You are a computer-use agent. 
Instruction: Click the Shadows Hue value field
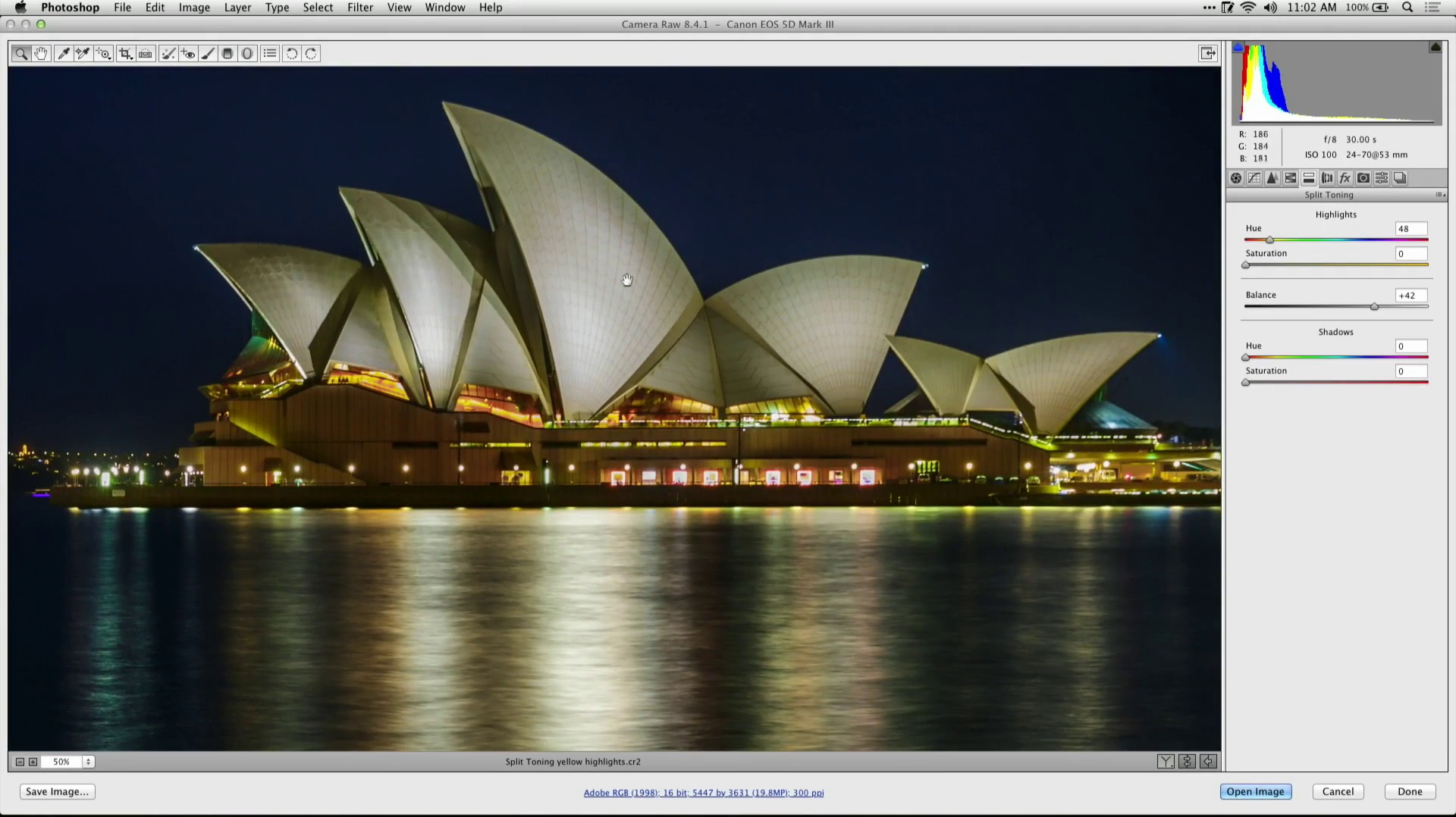click(x=1411, y=346)
